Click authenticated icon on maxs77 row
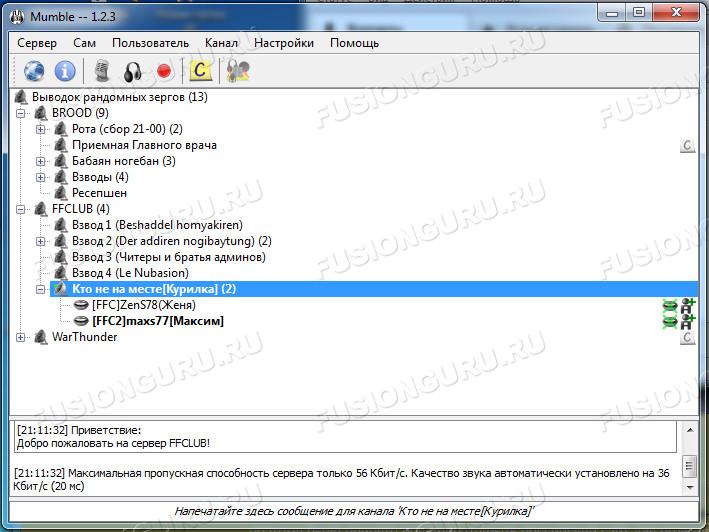This screenshot has height=532, width=709. click(x=688, y=322)
